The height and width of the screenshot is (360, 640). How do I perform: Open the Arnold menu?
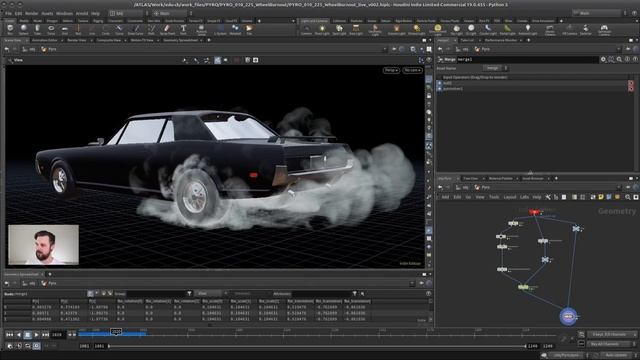click(82, 13)
